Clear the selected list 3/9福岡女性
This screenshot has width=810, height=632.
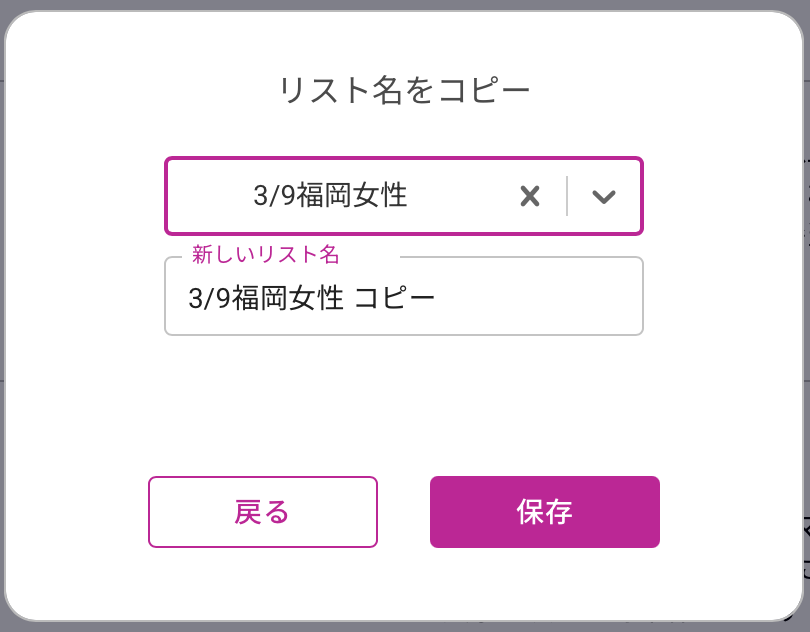click(x=530, y=196)
